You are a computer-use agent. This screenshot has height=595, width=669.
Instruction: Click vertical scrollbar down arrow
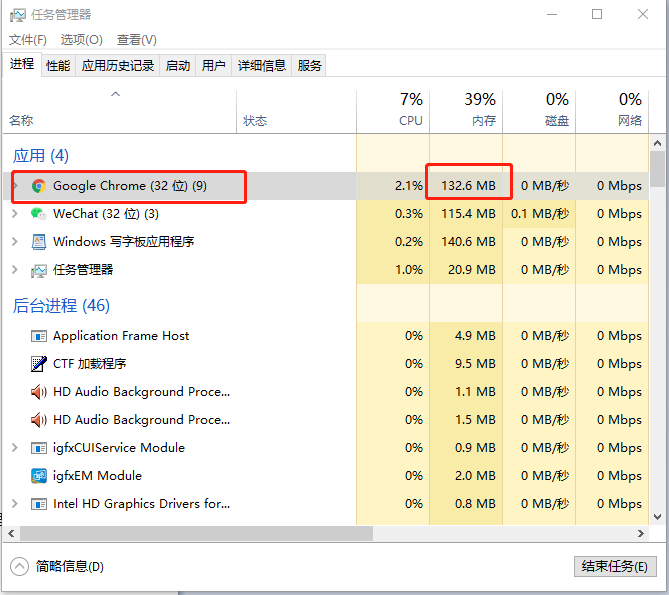657,517
